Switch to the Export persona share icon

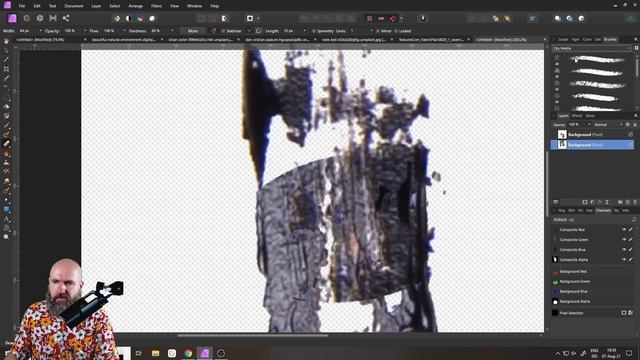pyautogui.click(x=66, y=18)
